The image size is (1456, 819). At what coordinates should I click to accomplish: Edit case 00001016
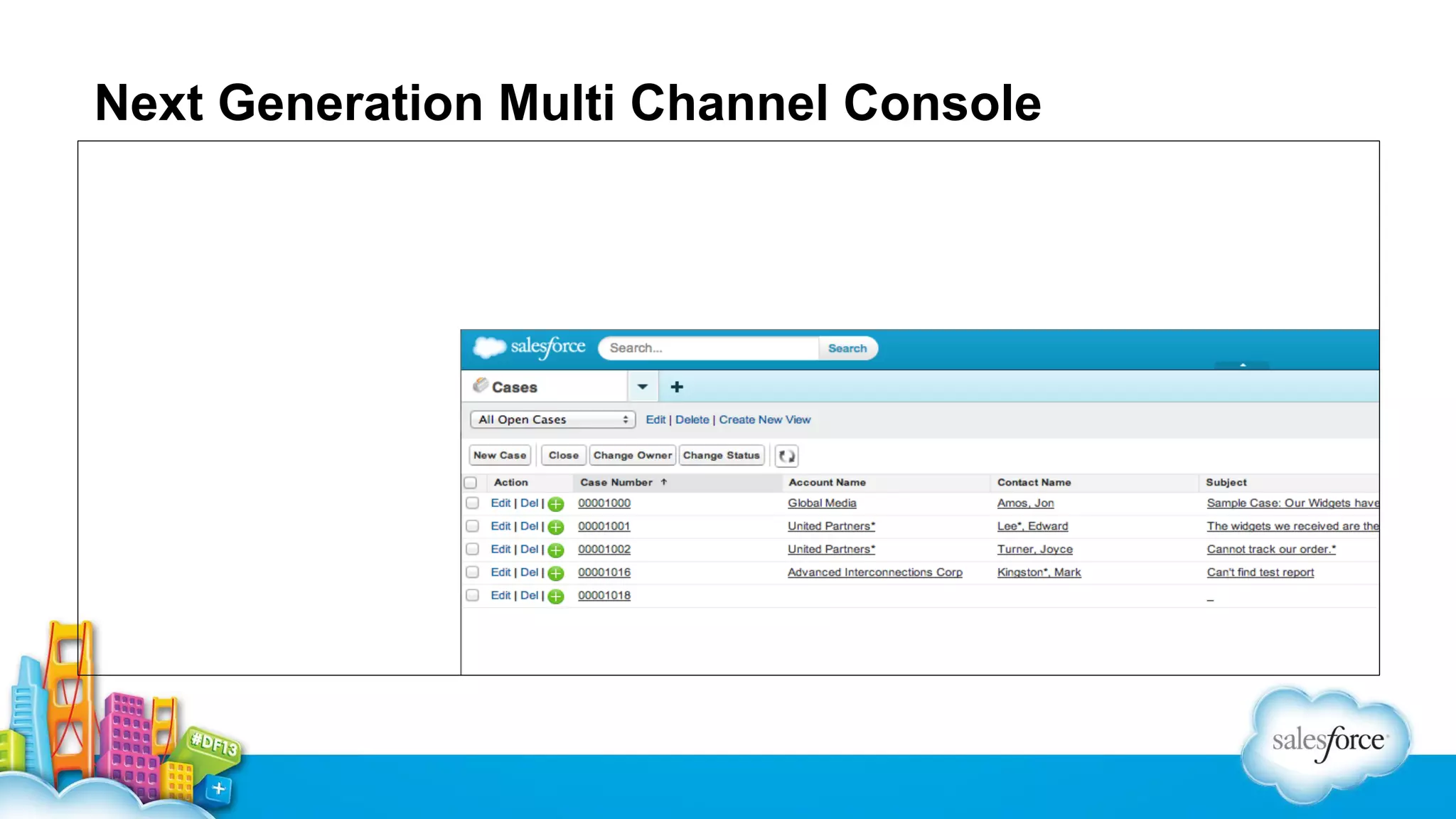500,572
